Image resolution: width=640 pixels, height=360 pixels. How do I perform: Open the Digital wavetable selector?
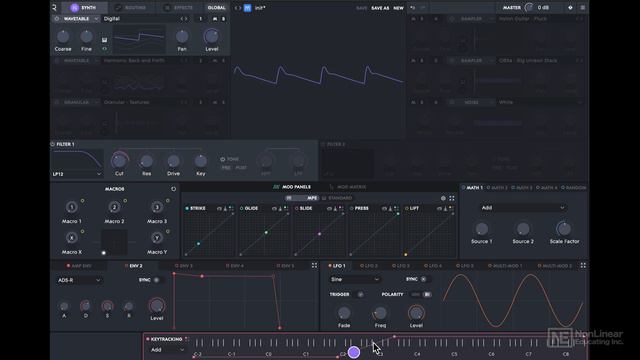(x=141, y=19)
